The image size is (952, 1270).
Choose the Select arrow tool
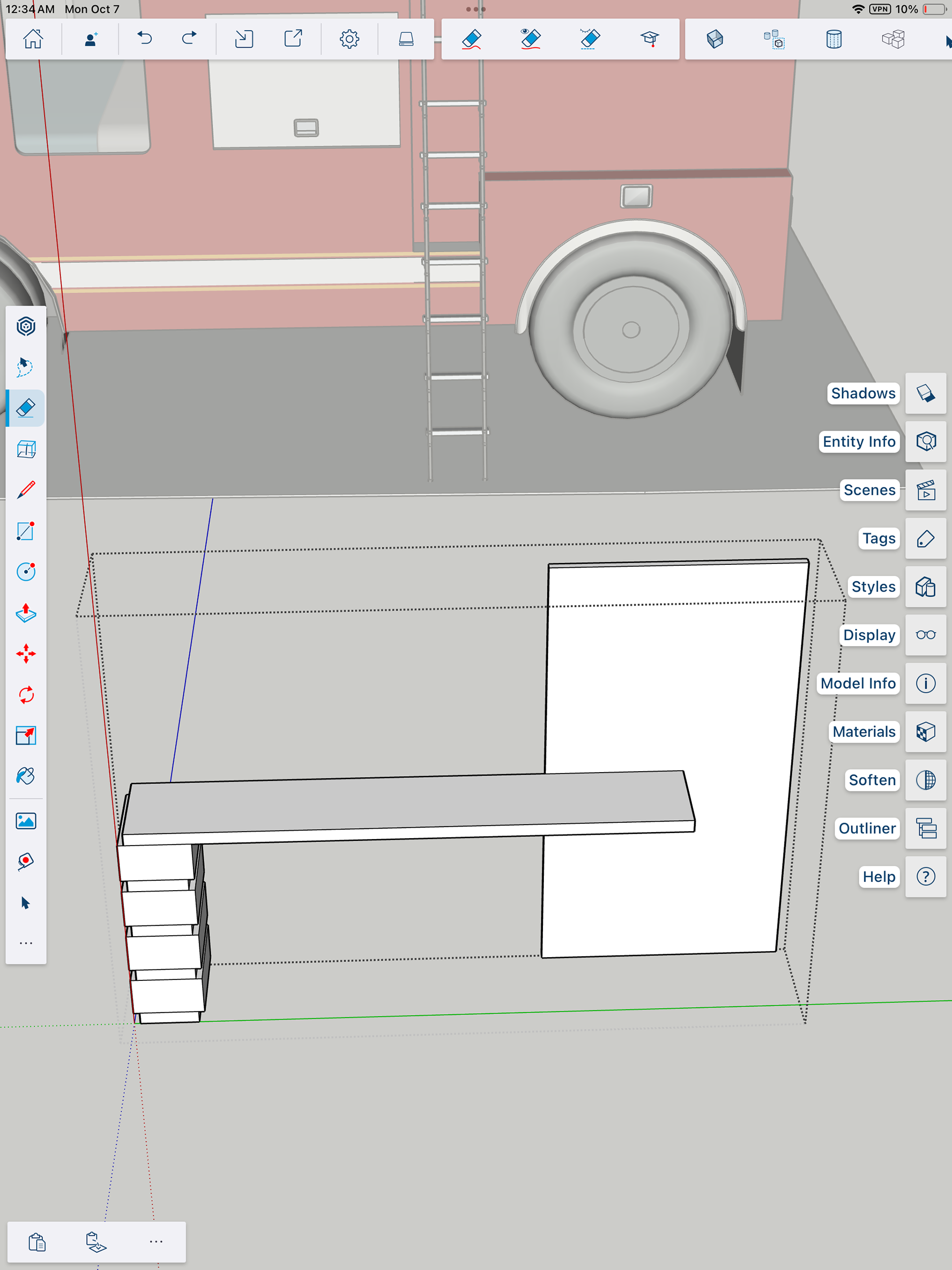[x=26, y=903]
